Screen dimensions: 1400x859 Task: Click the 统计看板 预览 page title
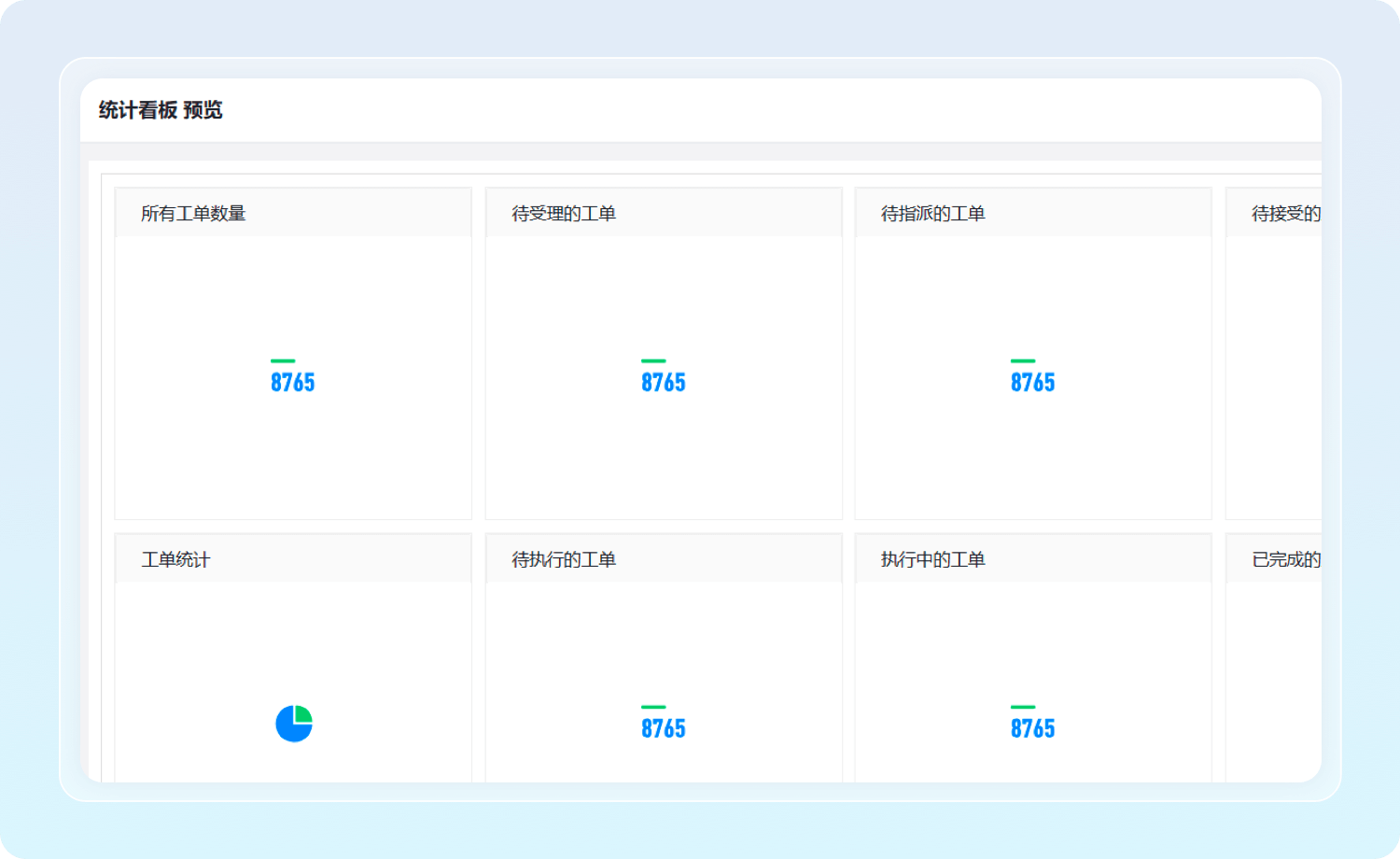point(161,110)
